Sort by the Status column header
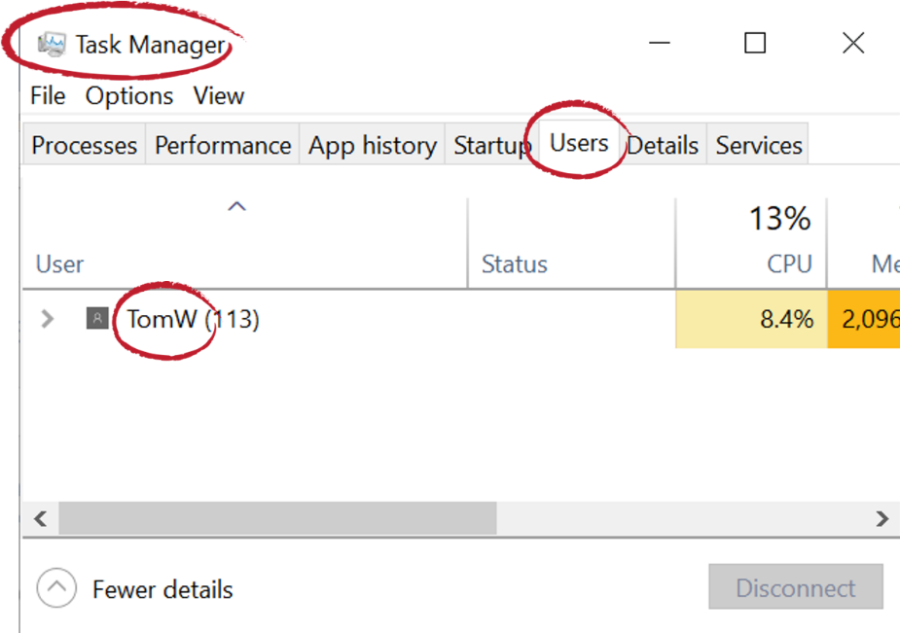900x633 pixels. (572, 243)
